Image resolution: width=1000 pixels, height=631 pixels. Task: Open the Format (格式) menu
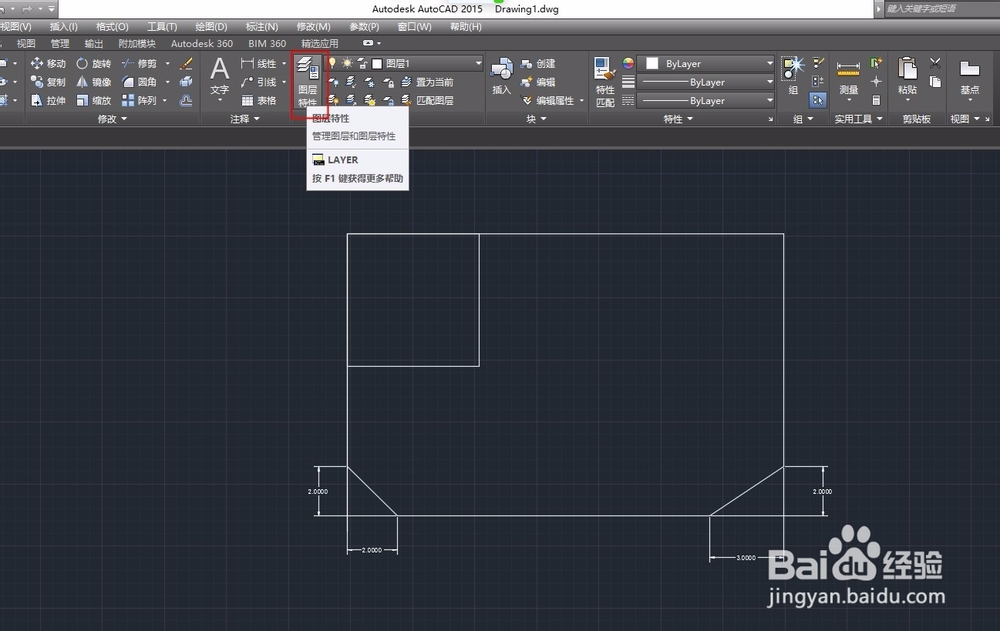tap(112, 27)
